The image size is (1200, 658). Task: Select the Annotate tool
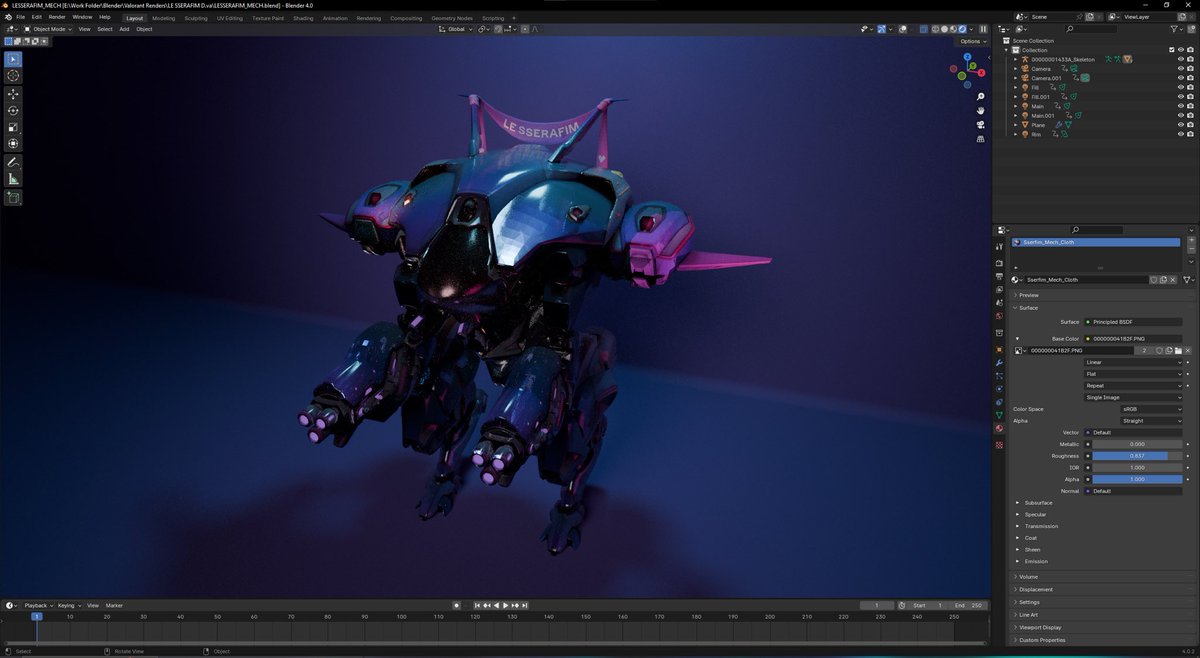14,162
